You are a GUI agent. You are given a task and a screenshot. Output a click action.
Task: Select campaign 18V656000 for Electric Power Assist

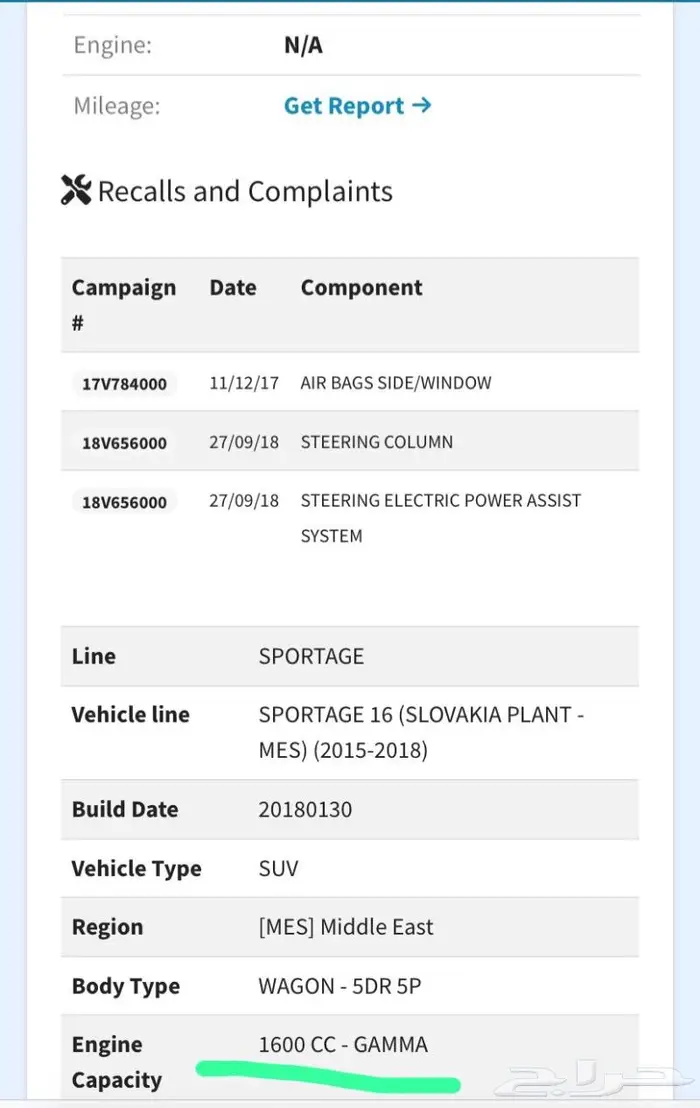click(x=124, y=502)
